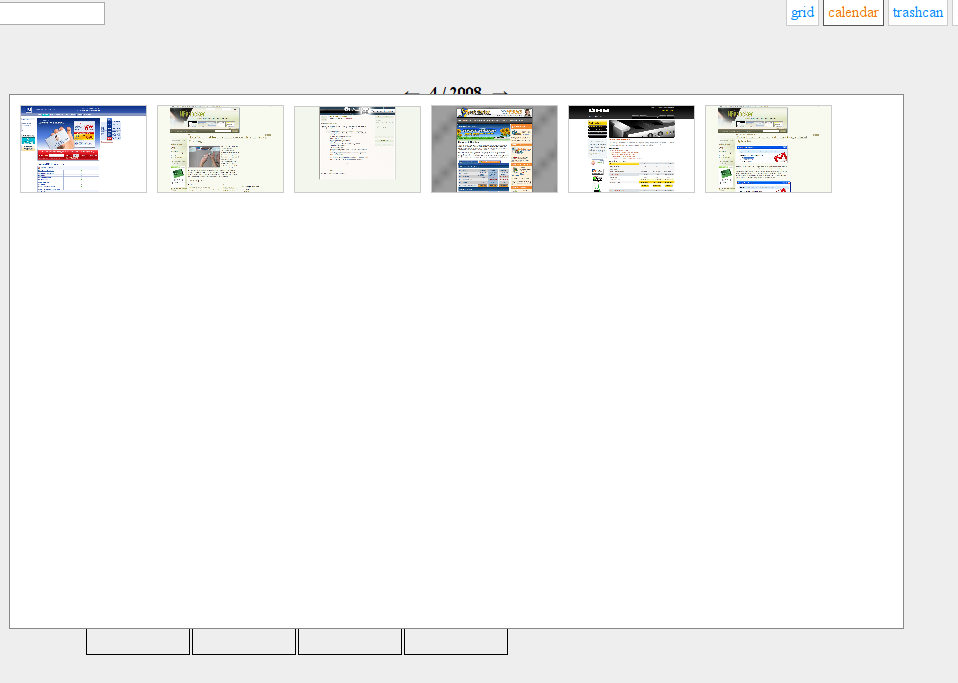Go to previous month with left arrow
The image size is (958, 683).
pos(411,91)
